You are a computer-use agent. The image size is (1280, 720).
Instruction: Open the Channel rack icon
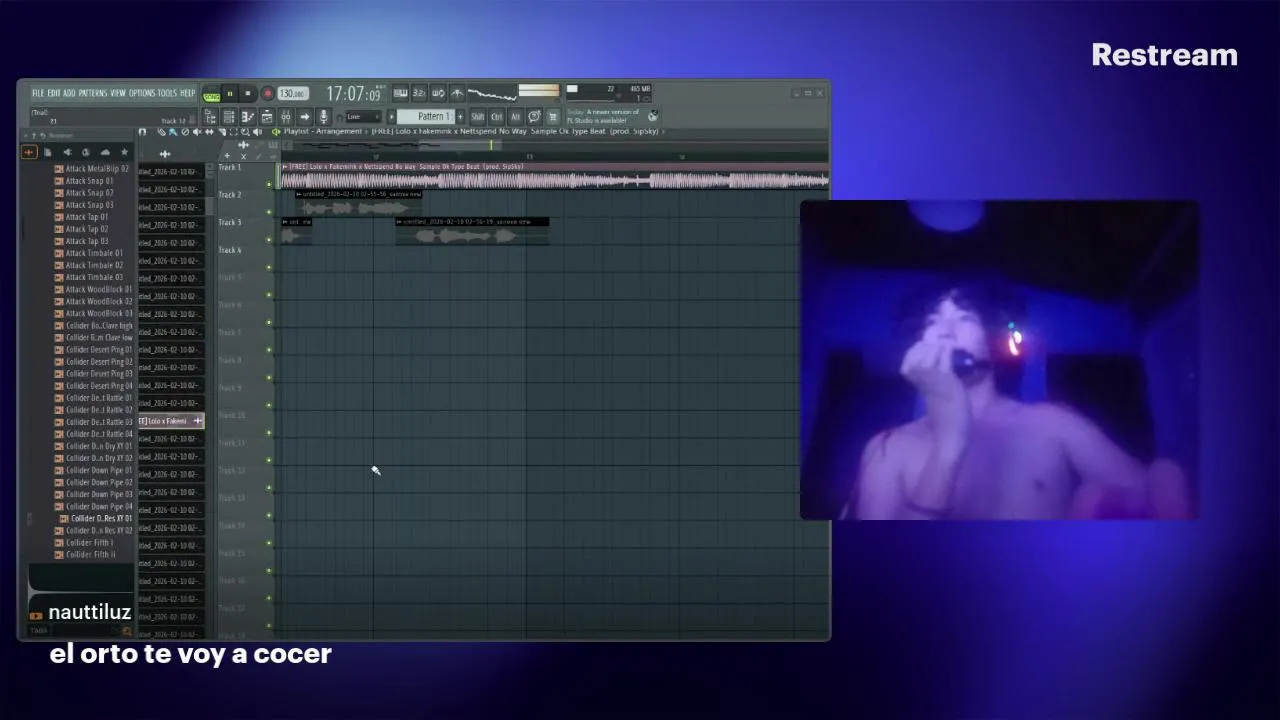pyautogui.click(x=229, y=116)
